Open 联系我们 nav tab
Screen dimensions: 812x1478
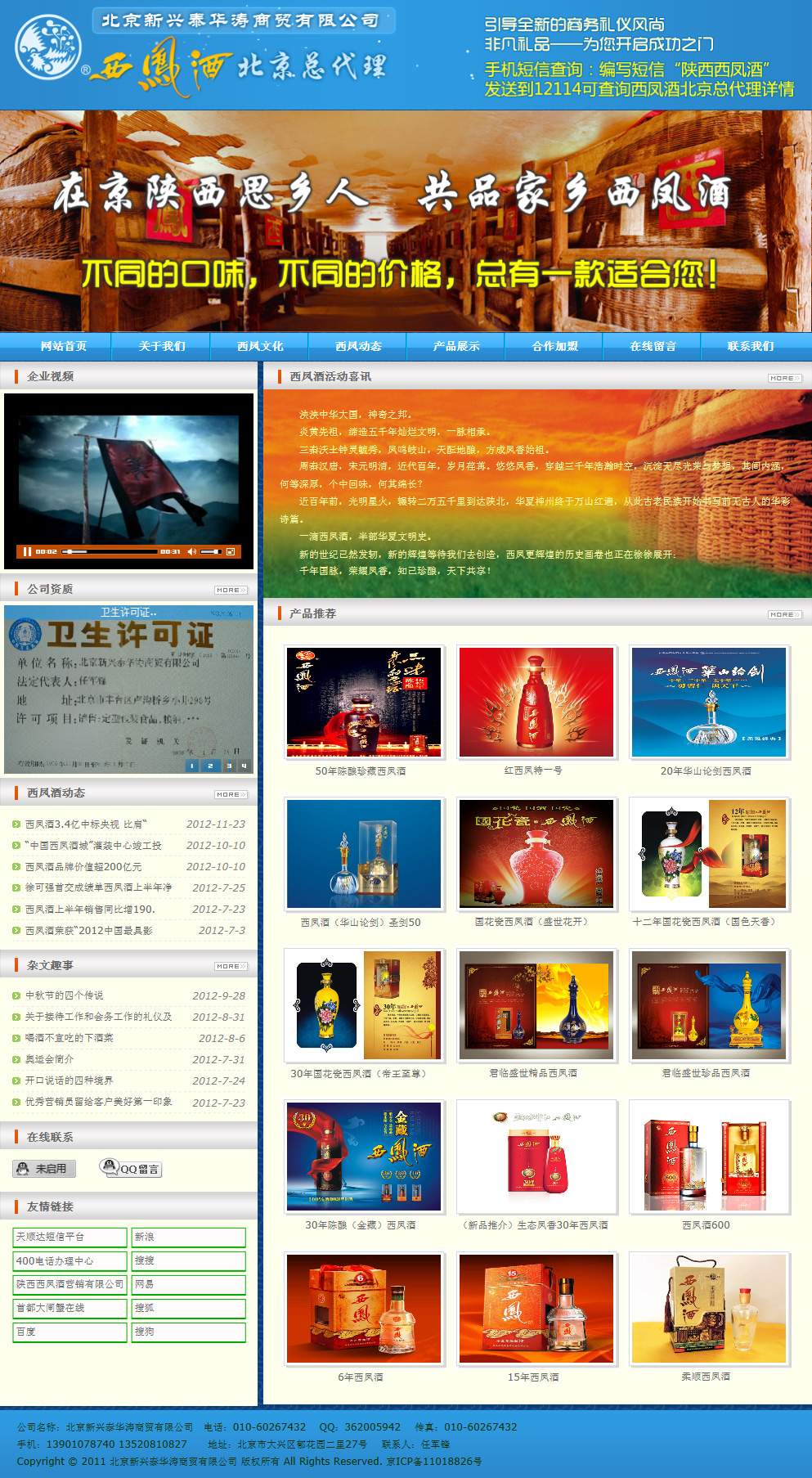[x=751, y=346]
